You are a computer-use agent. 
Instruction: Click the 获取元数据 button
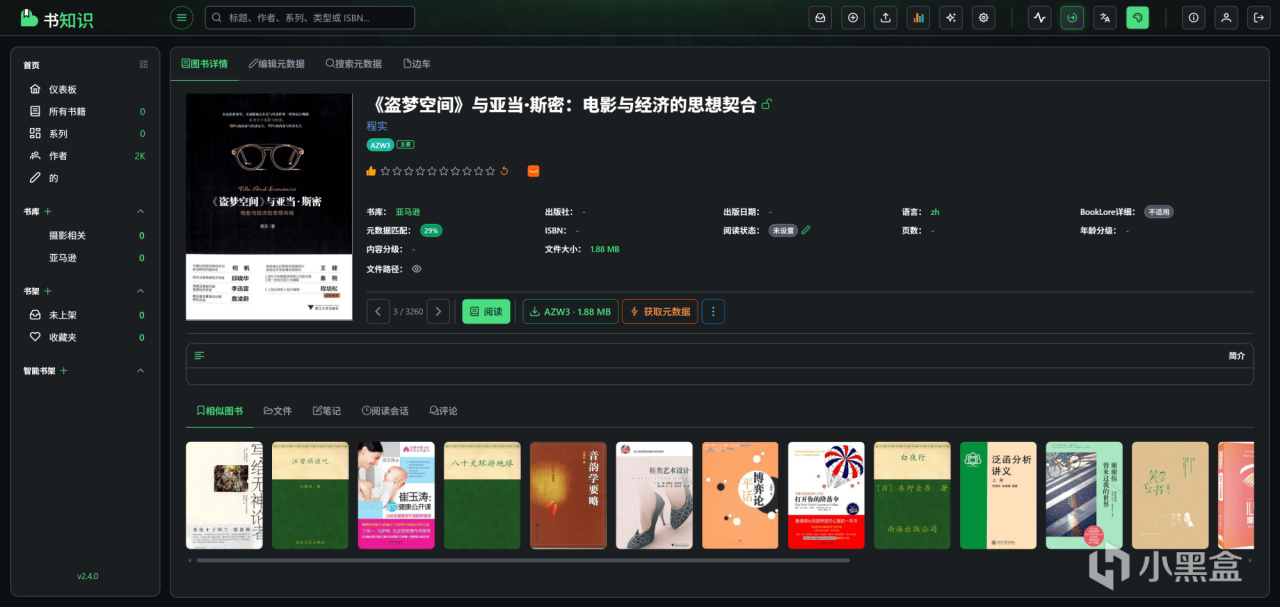[x=660, y=311]
